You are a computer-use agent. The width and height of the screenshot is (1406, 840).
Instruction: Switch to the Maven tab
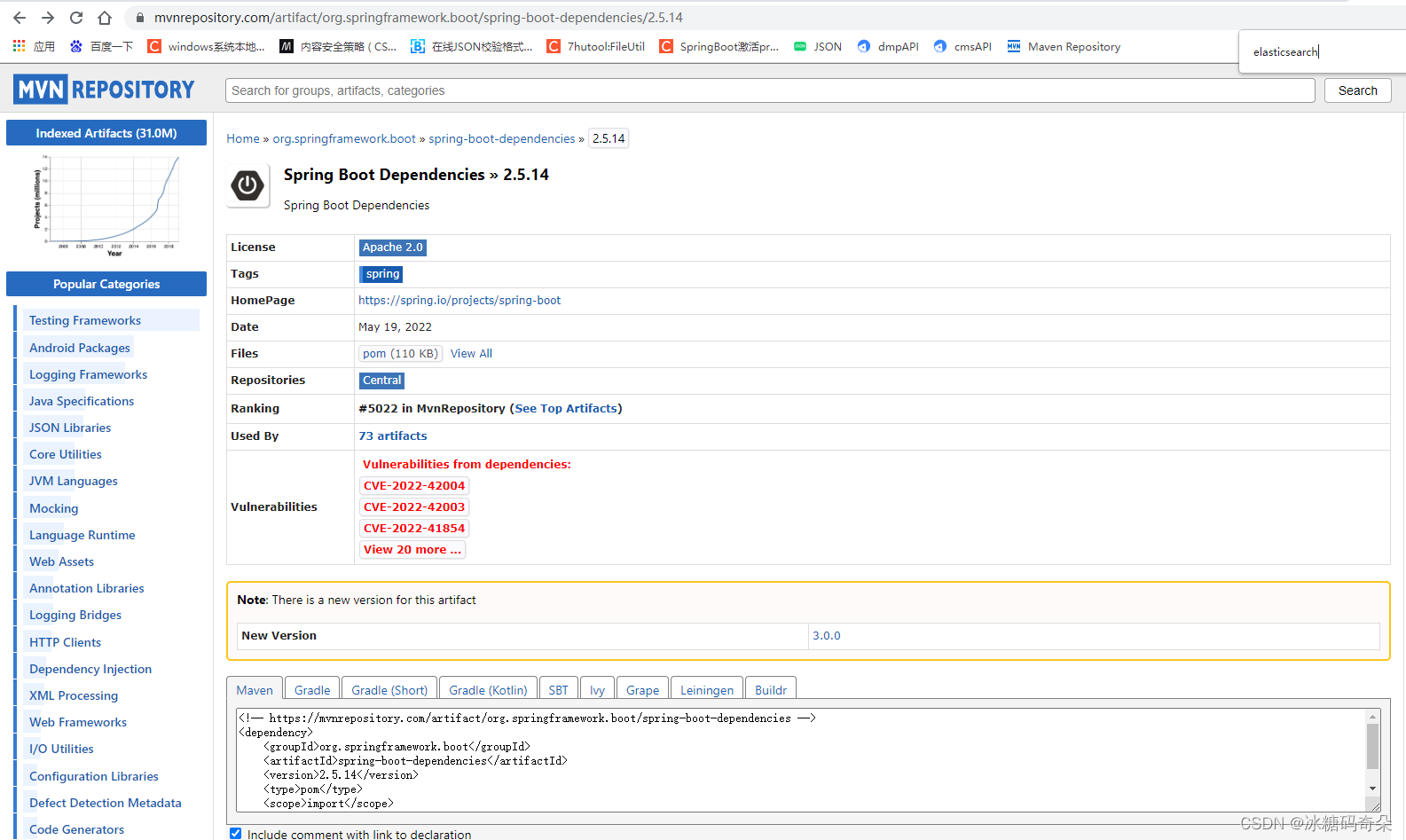(x=255, y=689)
